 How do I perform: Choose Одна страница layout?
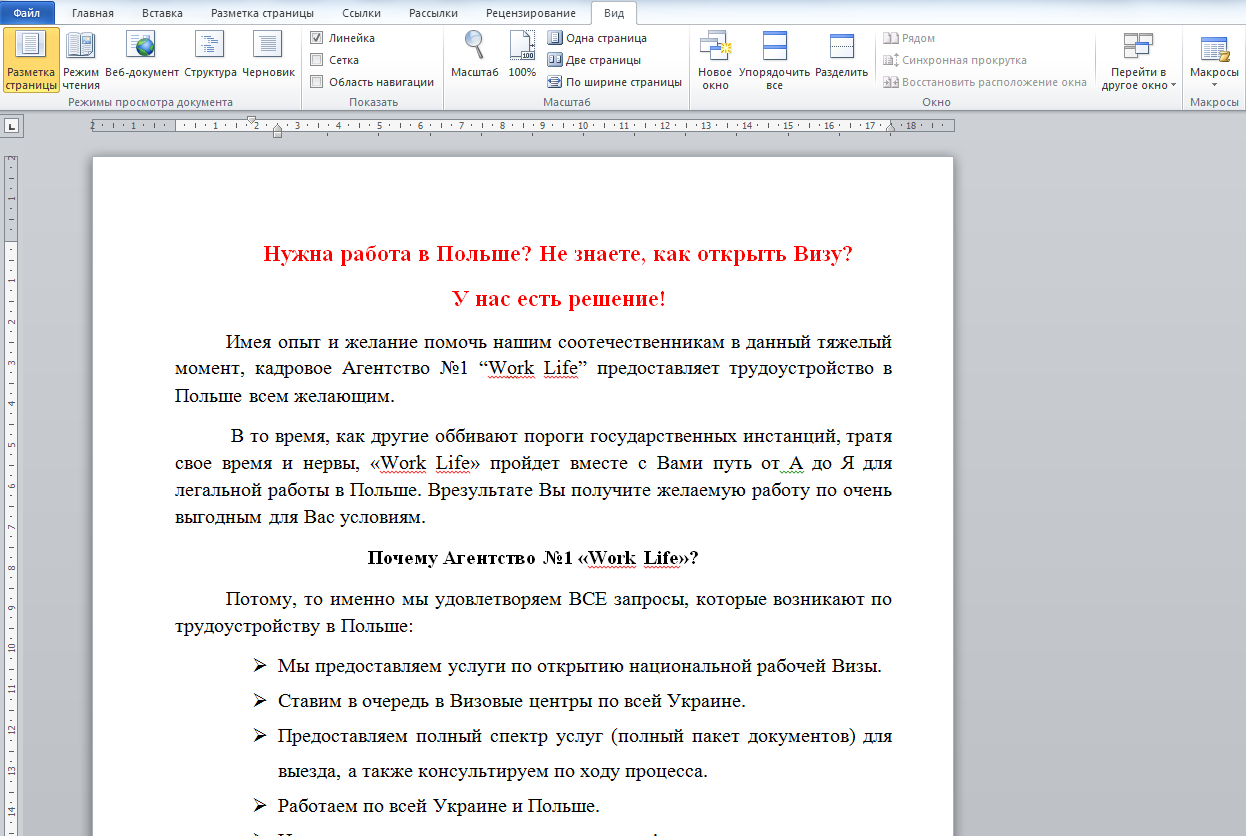(x=597, y=38)
